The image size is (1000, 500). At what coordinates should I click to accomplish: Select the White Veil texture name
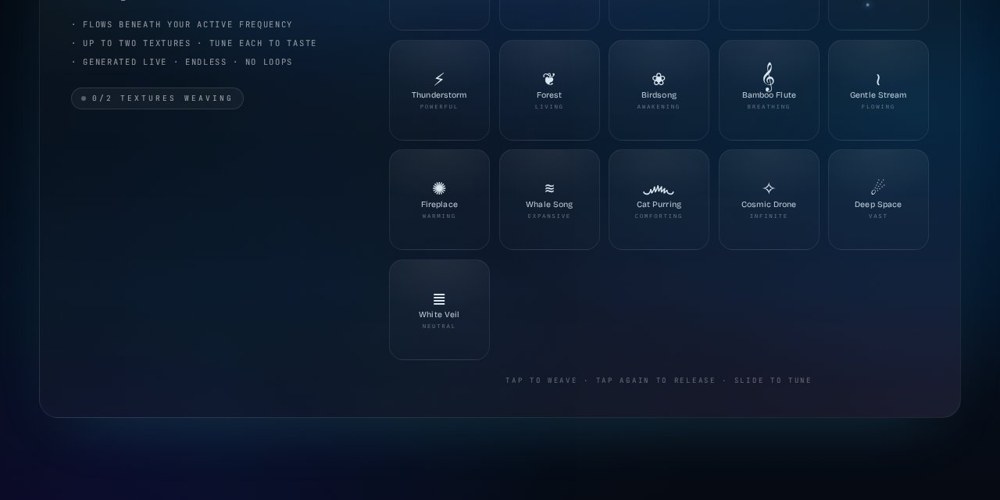coord(439,314)
